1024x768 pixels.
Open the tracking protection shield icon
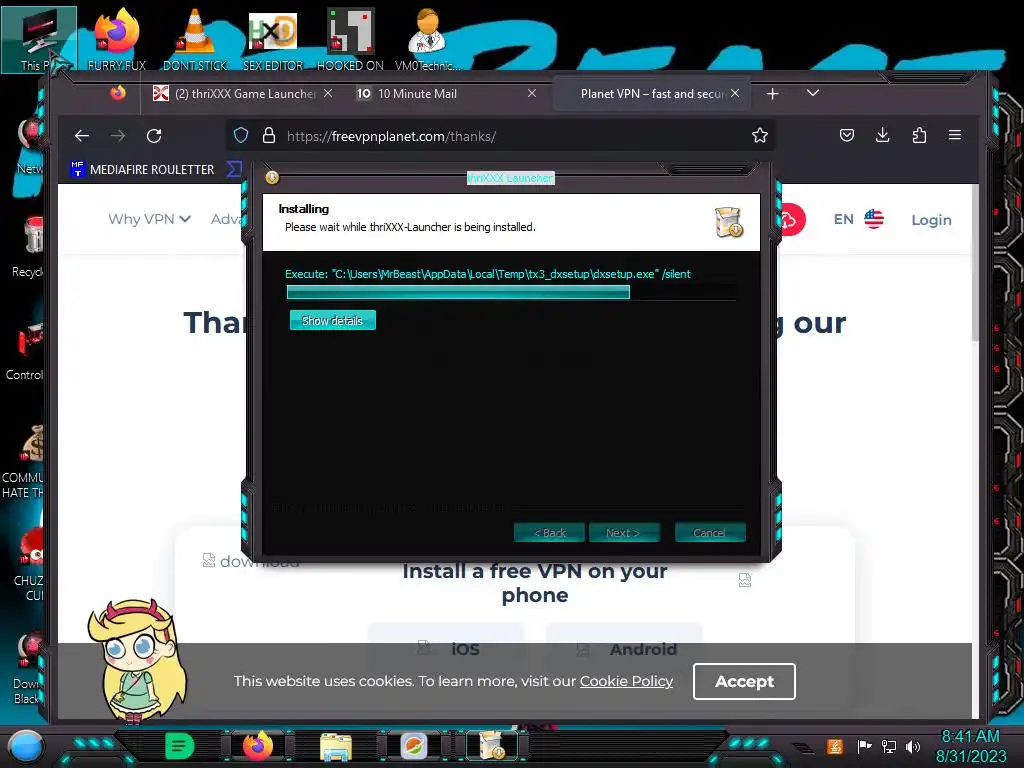pyautogui.click(x=241, y=136)
